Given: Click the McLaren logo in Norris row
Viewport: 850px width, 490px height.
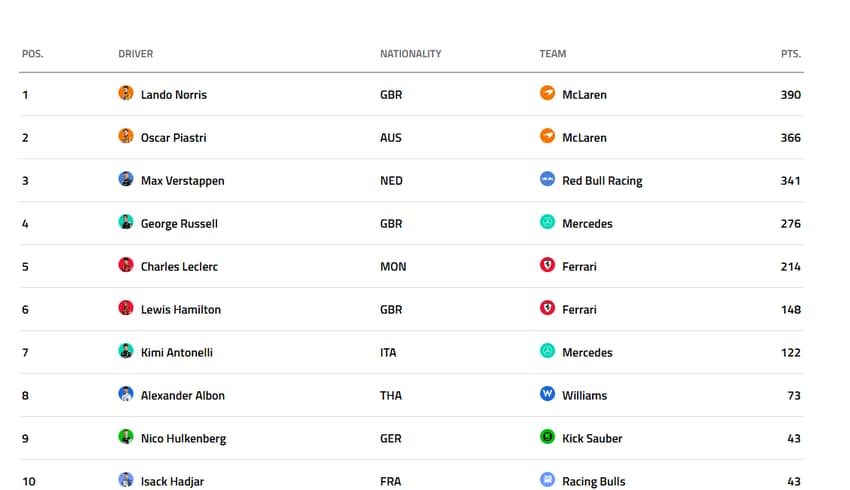Looking at the screenshot, I should click(547, 94).
